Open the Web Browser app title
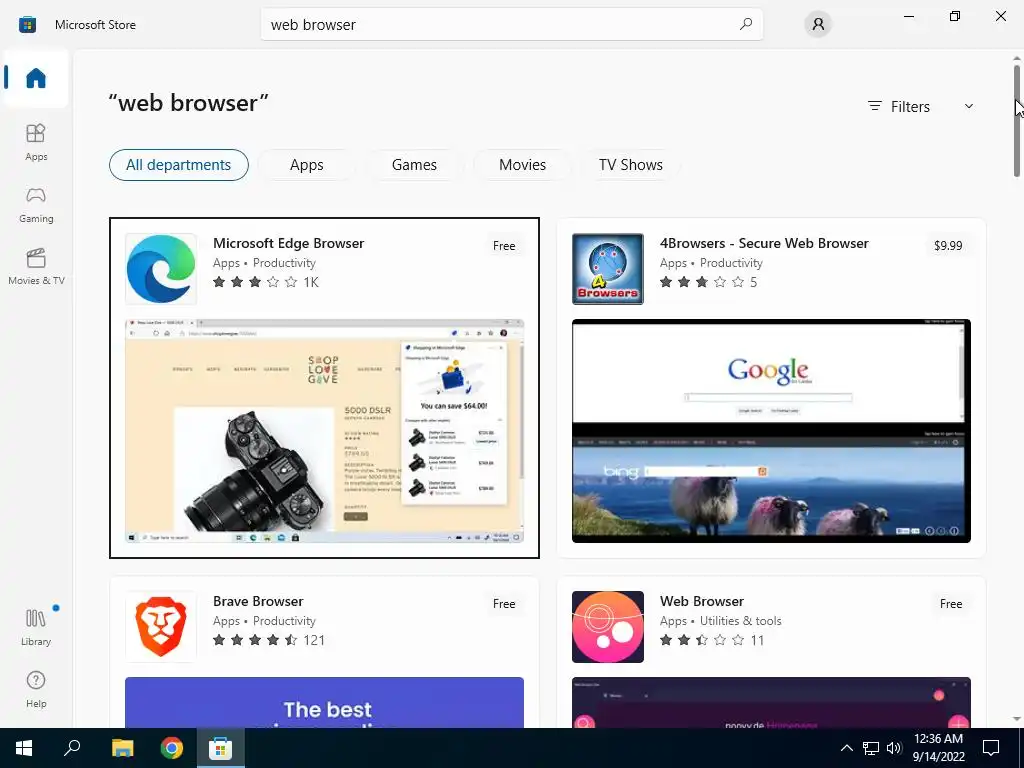 pos(702,601)
